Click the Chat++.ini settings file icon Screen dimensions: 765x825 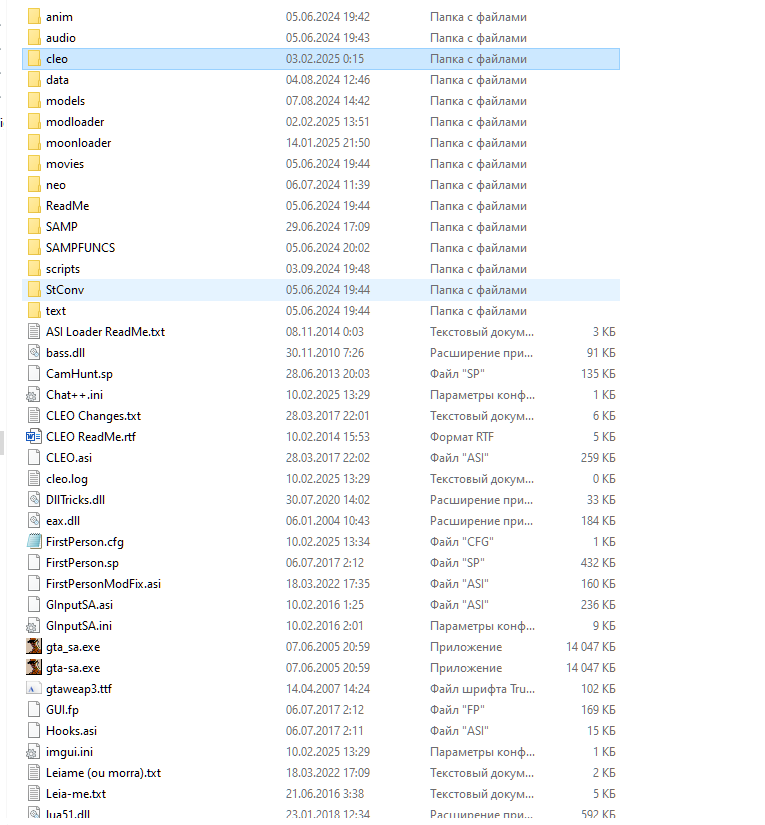pos(33,395)
